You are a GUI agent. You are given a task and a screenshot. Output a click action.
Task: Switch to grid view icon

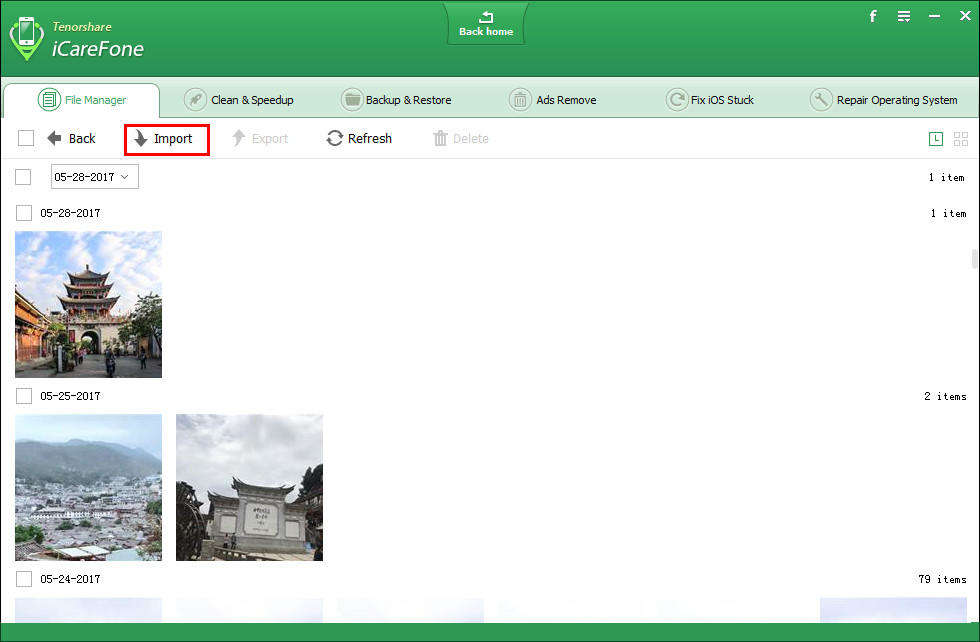click(x=961, y=139)
